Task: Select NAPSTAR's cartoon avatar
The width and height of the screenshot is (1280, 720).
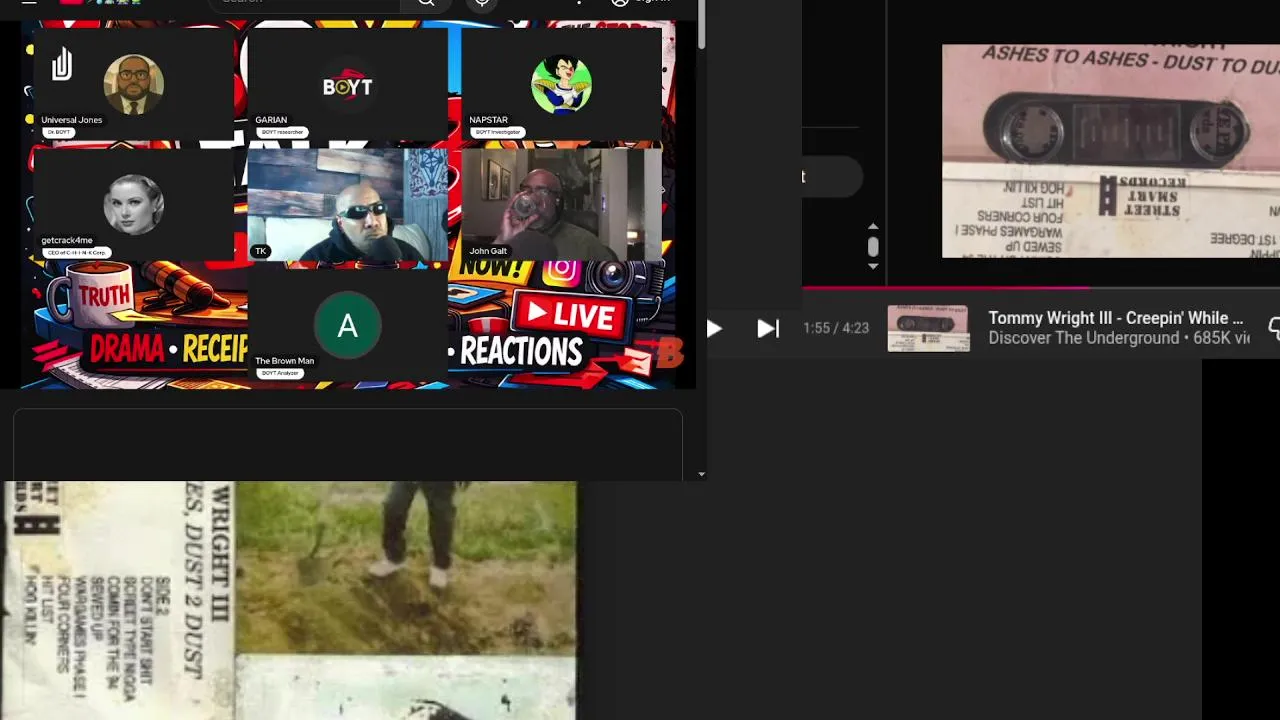Action: tap(561, 85)
